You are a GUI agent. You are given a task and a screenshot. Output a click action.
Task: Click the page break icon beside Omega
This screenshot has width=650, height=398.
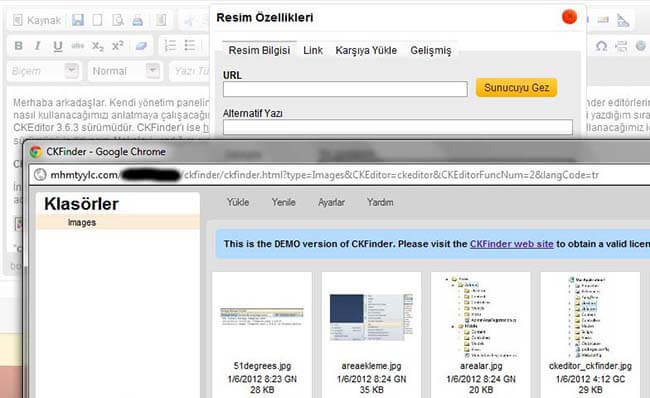[621, 46]
